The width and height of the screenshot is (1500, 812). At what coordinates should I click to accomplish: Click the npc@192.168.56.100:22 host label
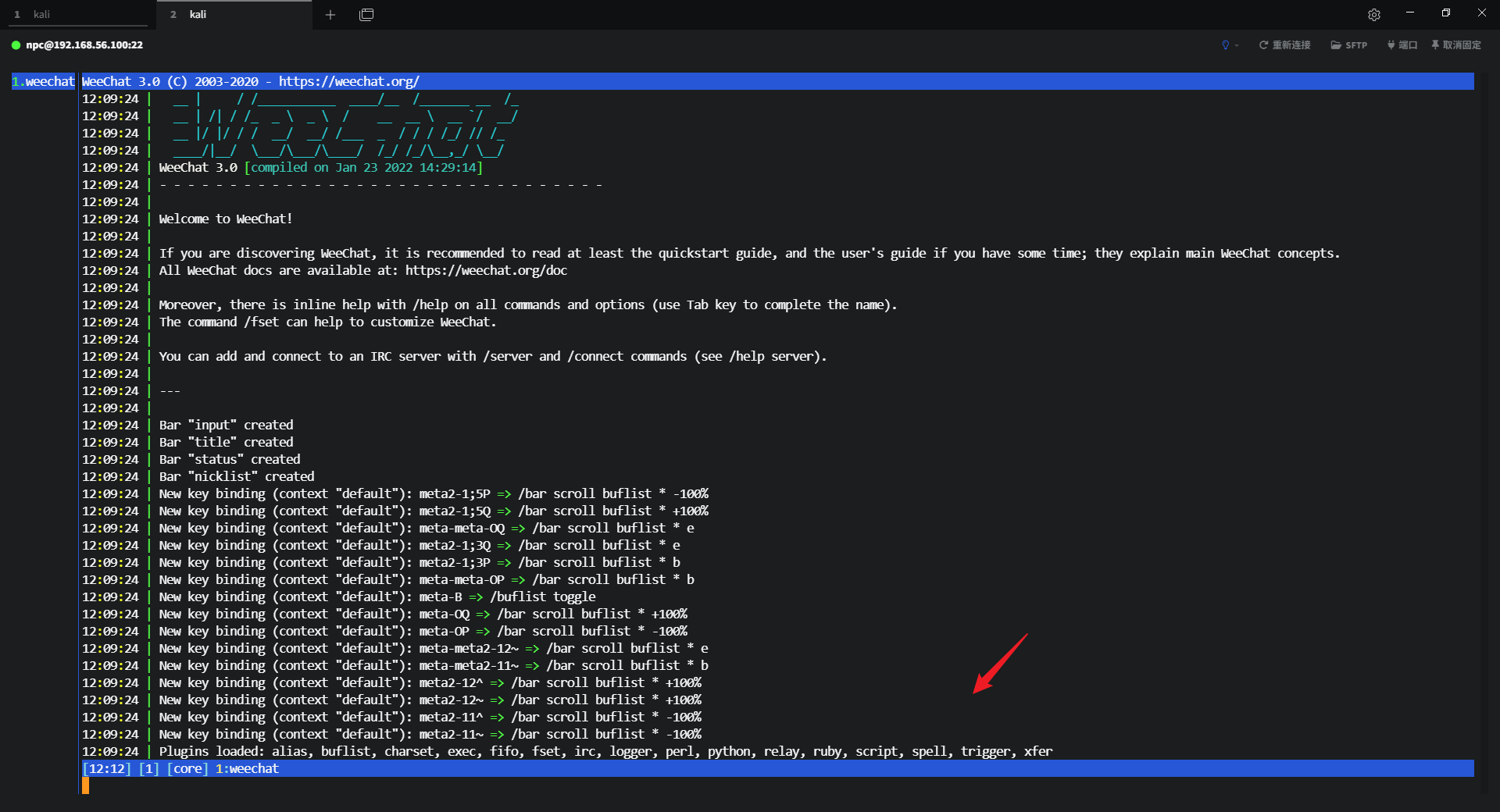click(84, 45)
